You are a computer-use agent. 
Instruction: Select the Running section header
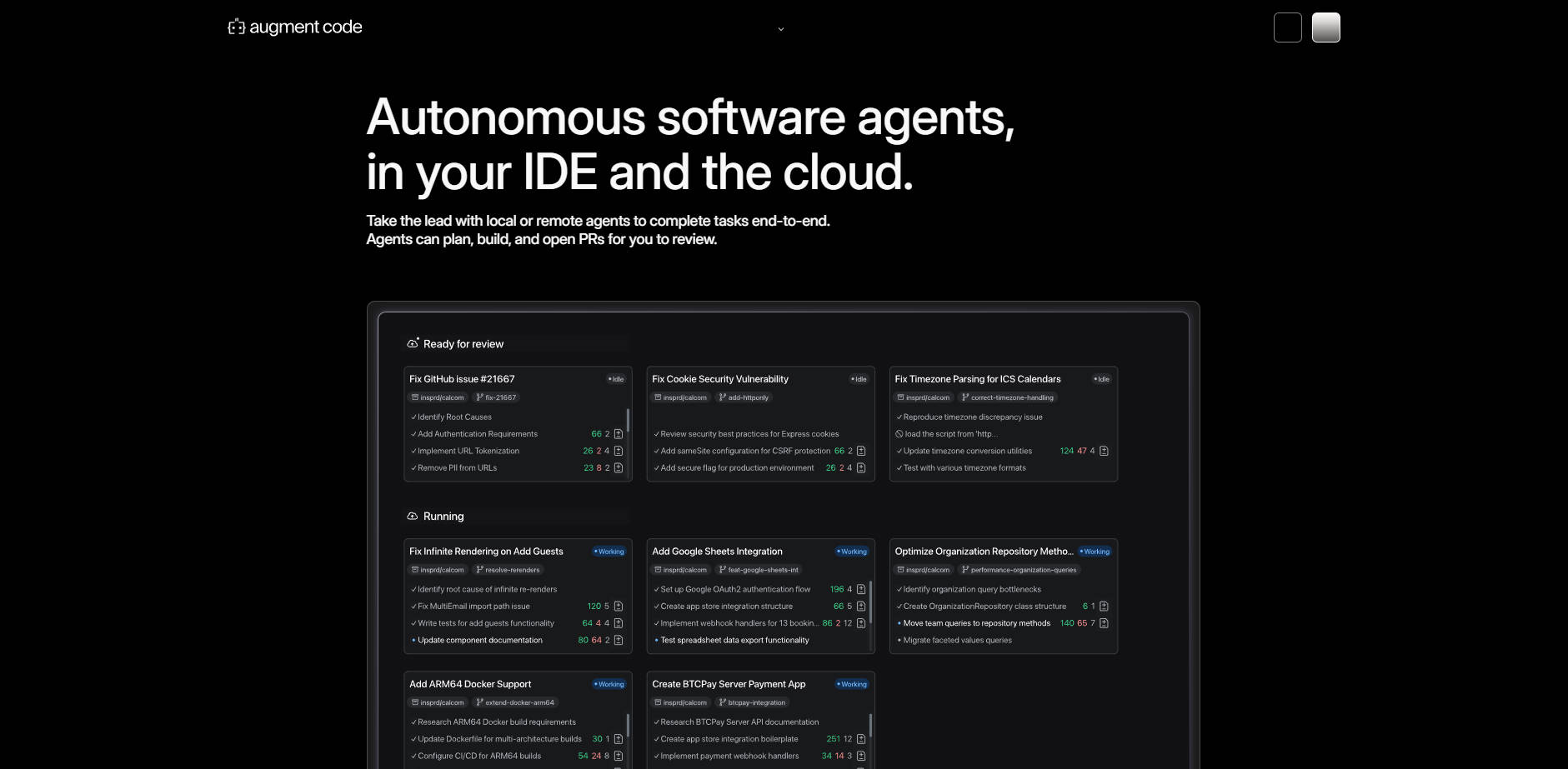click(x=443, y=516)
